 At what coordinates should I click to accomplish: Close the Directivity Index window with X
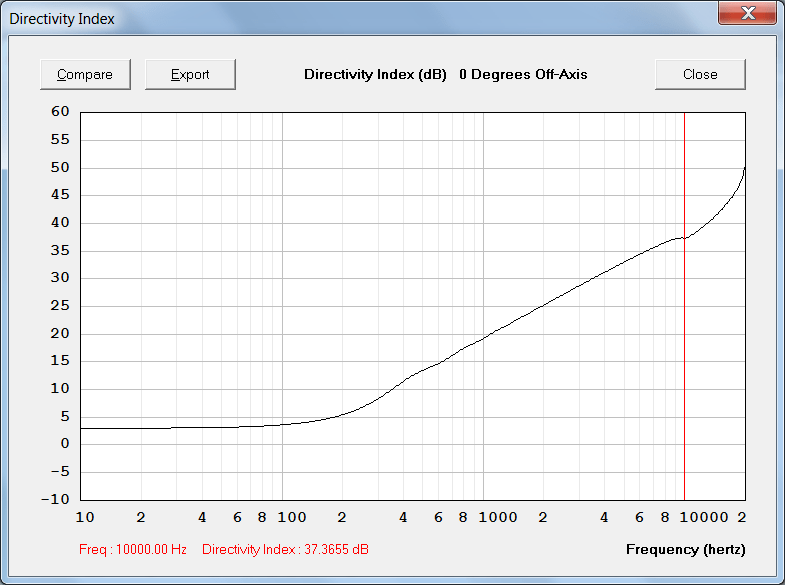click(x=747, y=13)
